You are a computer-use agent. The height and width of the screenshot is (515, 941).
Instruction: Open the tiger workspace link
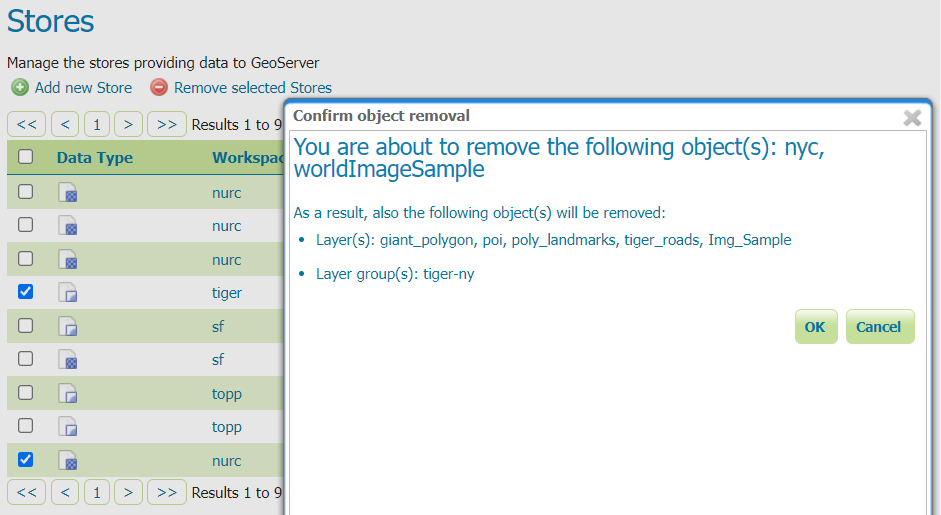(x=227, y=293)
